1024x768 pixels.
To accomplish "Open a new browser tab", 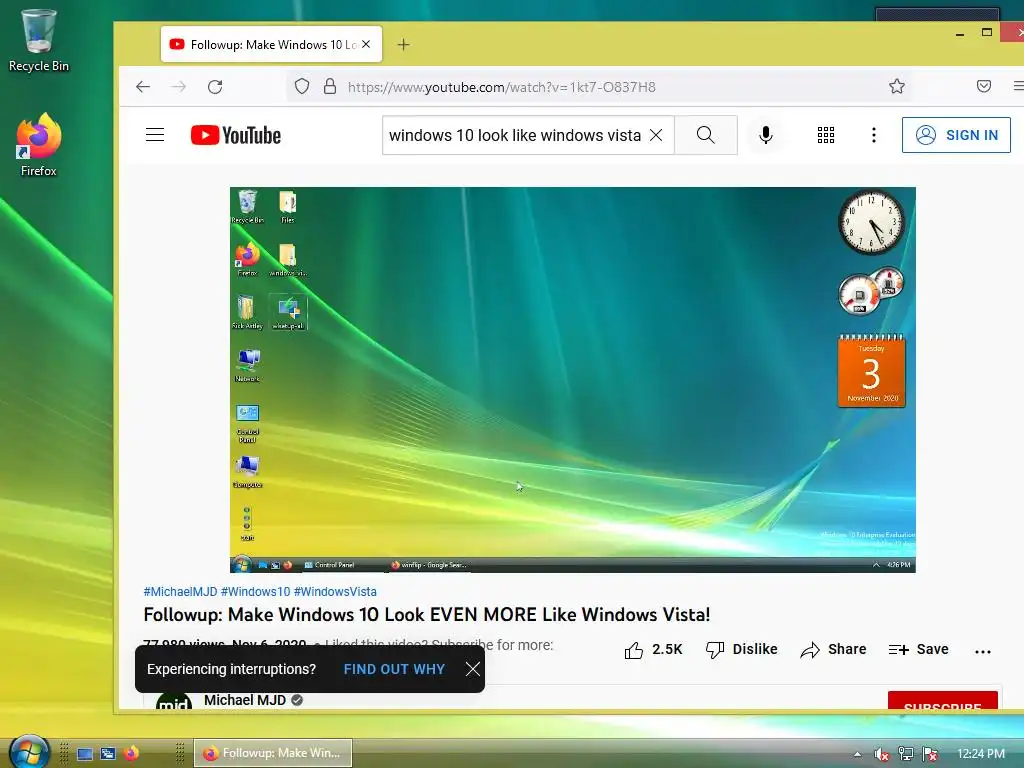I will 404,44.
